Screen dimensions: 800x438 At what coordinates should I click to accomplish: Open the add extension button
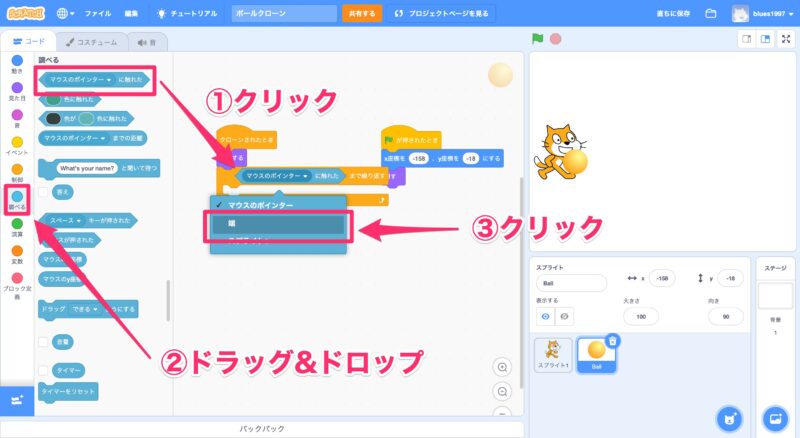(x=16, y=400)
